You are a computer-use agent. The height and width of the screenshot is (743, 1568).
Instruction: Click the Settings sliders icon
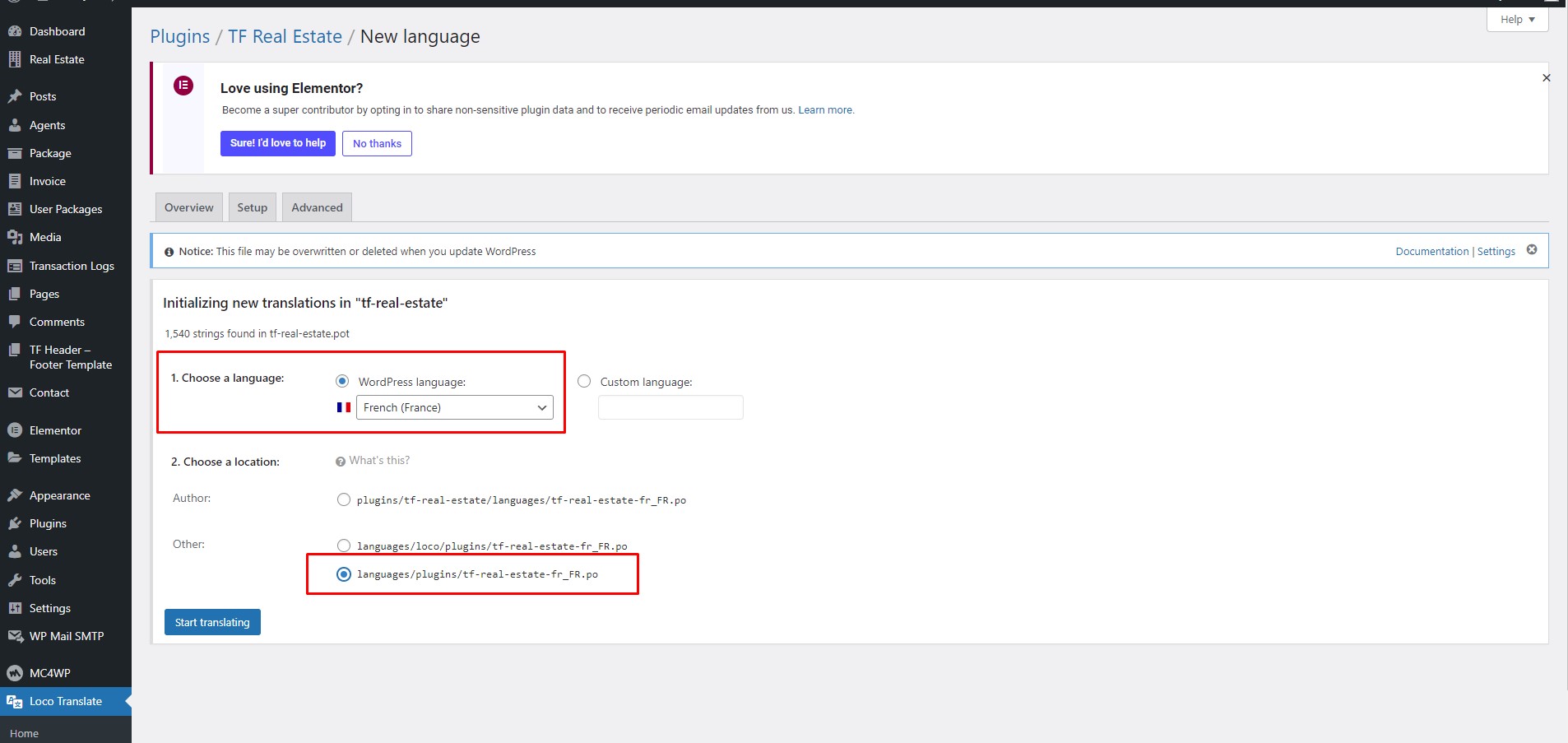tap(15, 608)
